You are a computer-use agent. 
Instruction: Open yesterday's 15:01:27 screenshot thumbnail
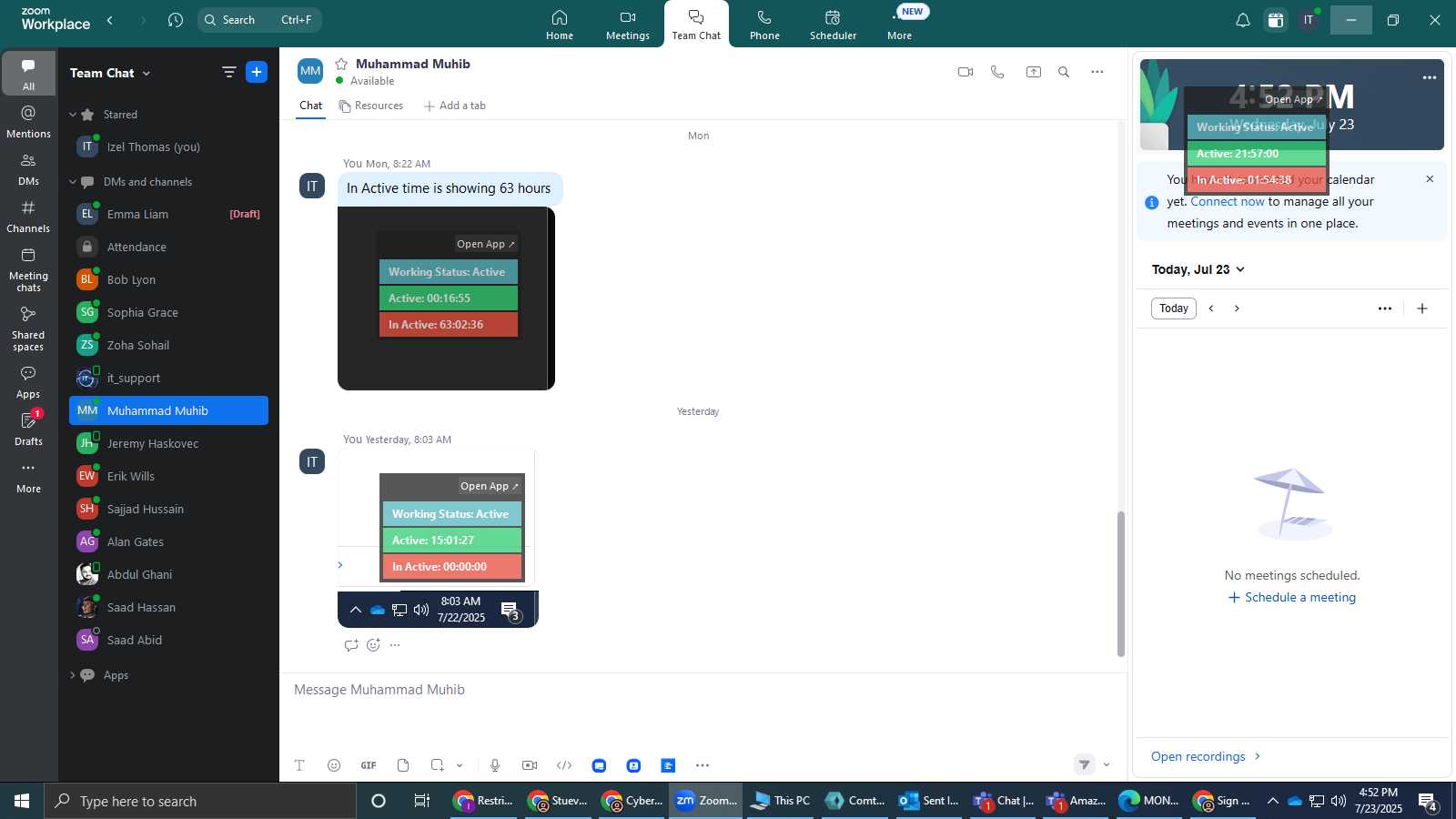pyautogui.click(x=438, y=538)
